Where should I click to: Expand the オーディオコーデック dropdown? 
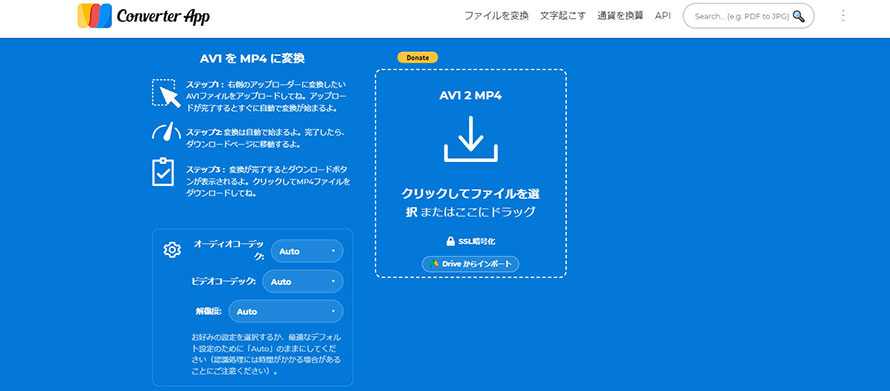[x=307, y=251]
